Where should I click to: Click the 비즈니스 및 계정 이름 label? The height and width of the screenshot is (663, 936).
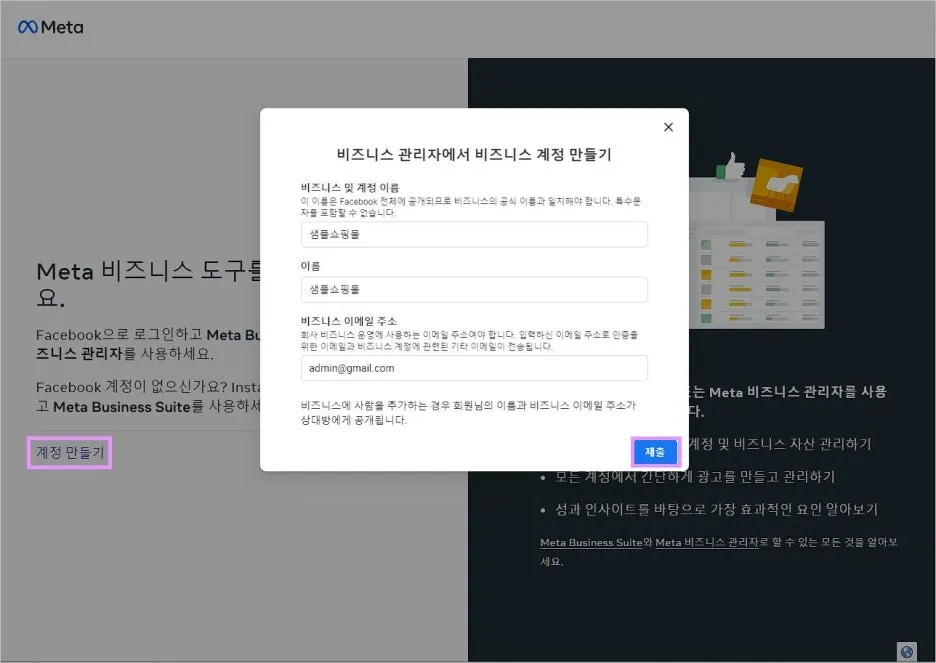[x=350, y=187]
